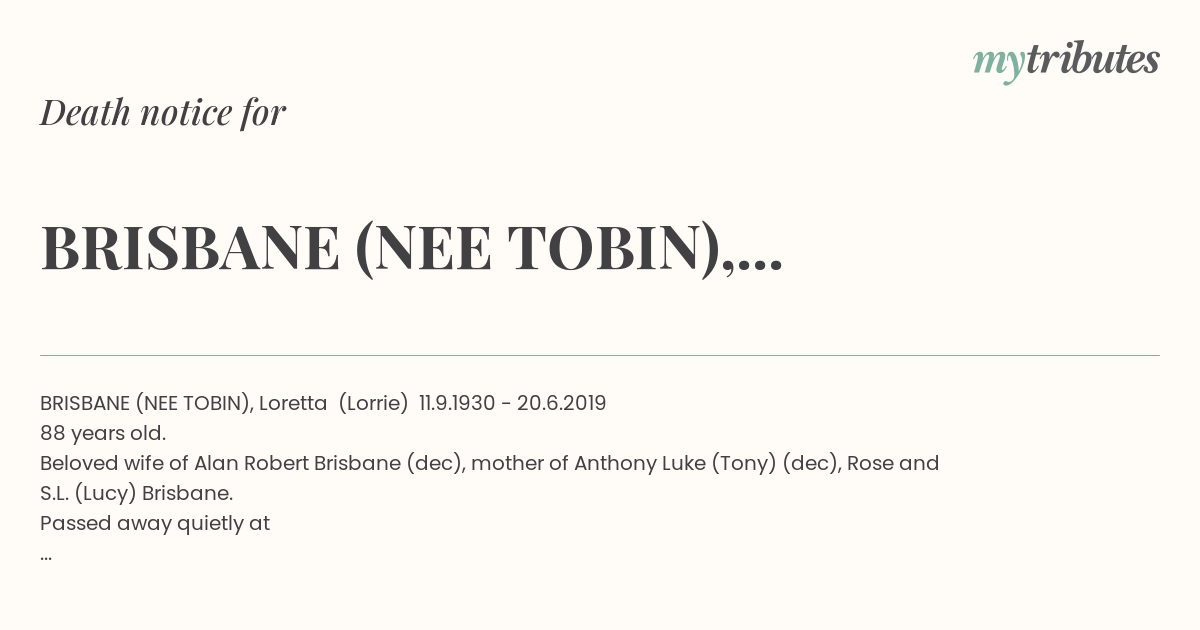Click the horizontal divider line
Image resolution: width=1200 pixels, height=630 pixels.
click(600, 355)
